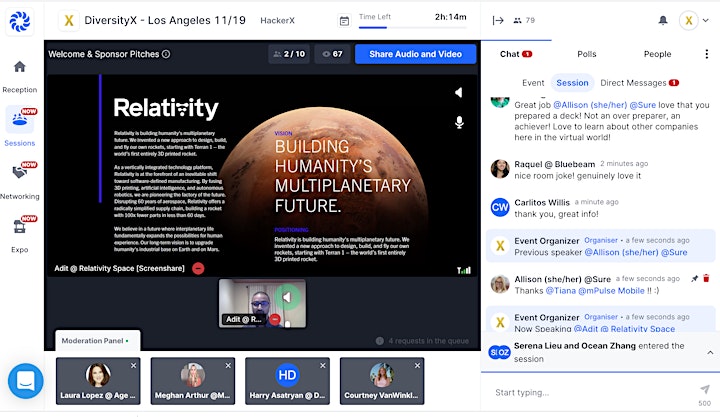This screenshot has height=417, width=720.
Task: Click @Adit @ Relativity Space mention
Action: [x=624, y=329]
